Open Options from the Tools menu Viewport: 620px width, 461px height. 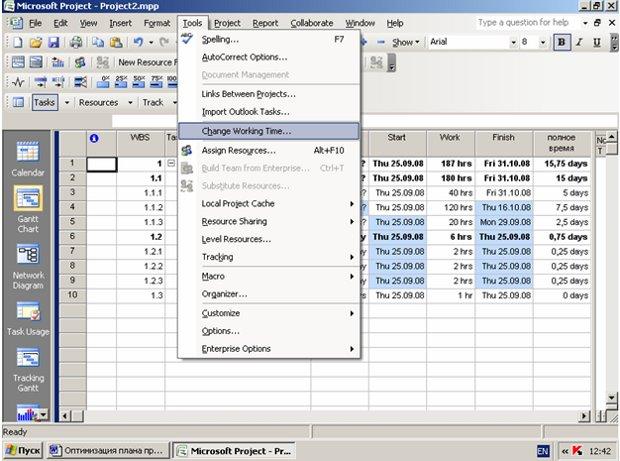point(269,331)
